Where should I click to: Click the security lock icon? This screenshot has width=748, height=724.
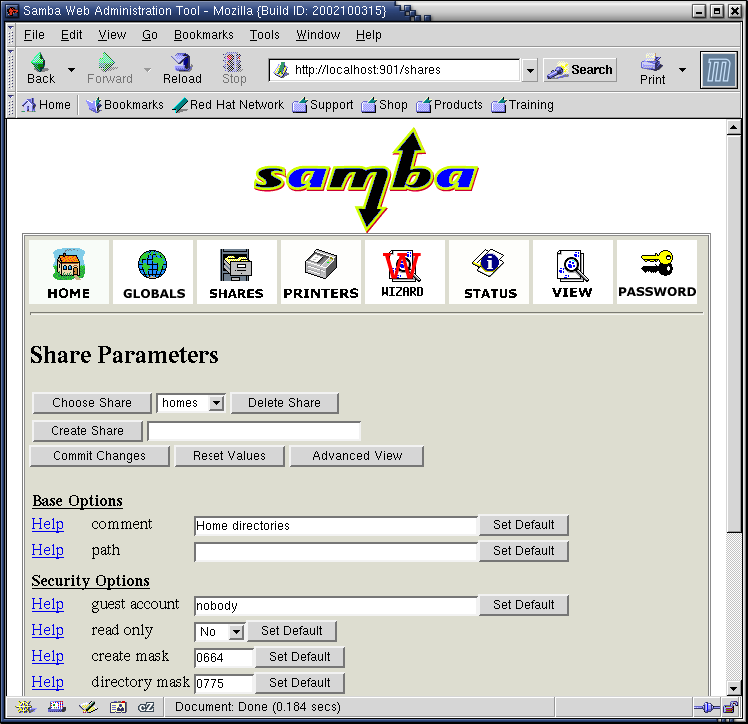(731, 707)
